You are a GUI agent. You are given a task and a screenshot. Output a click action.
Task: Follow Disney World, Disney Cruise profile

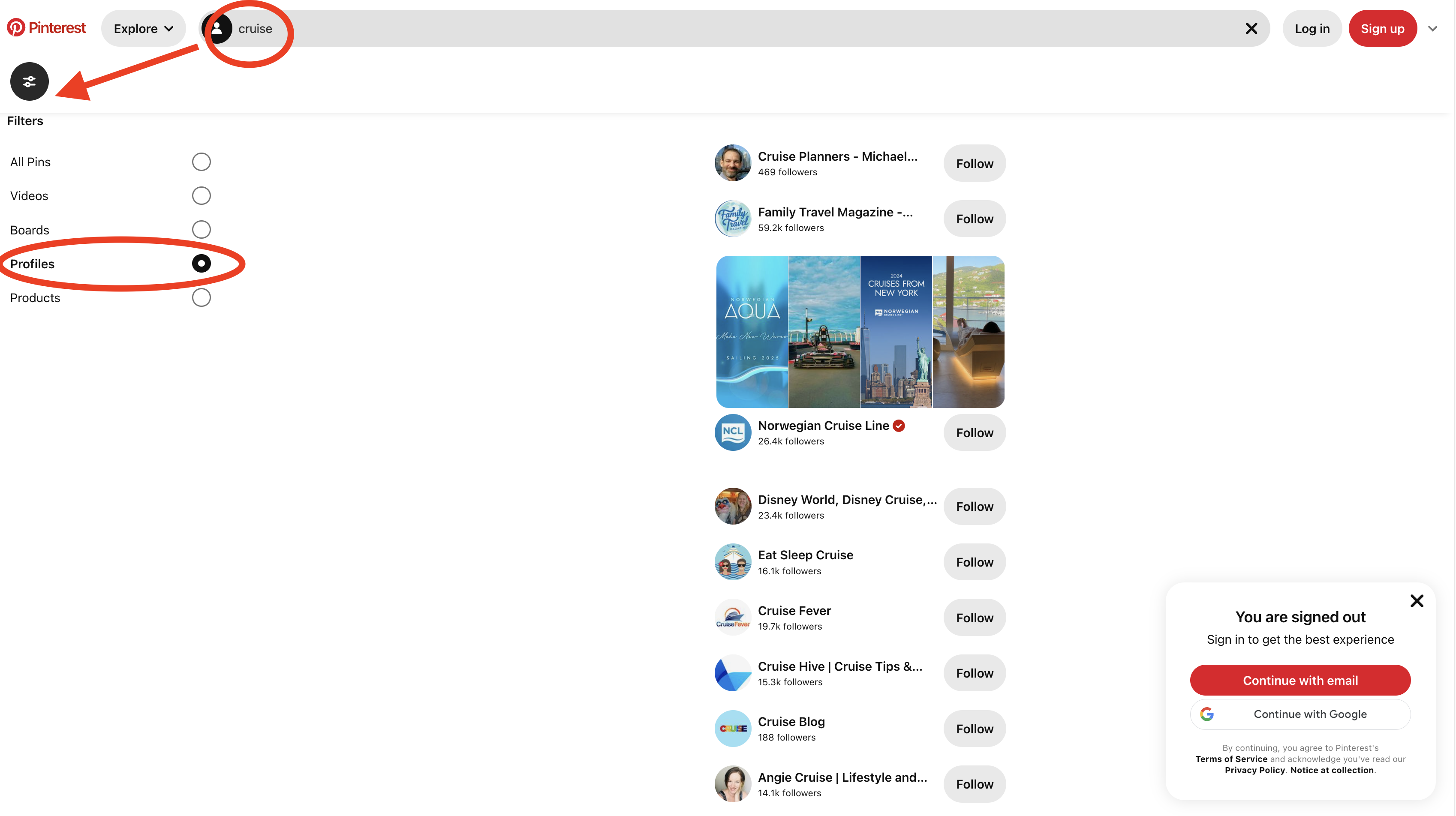click(x=975, y=506)
